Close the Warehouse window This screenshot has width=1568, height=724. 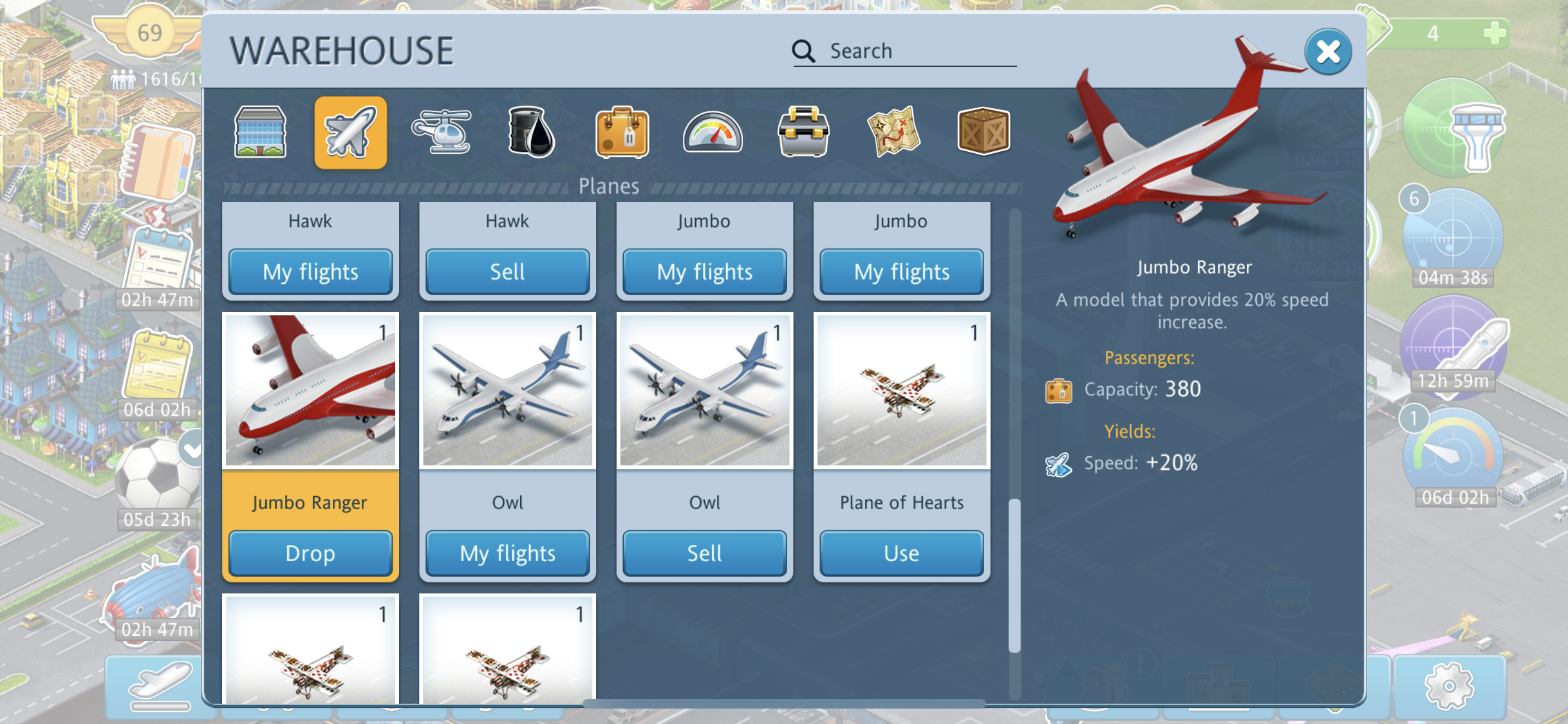[x=1328, y=51]
